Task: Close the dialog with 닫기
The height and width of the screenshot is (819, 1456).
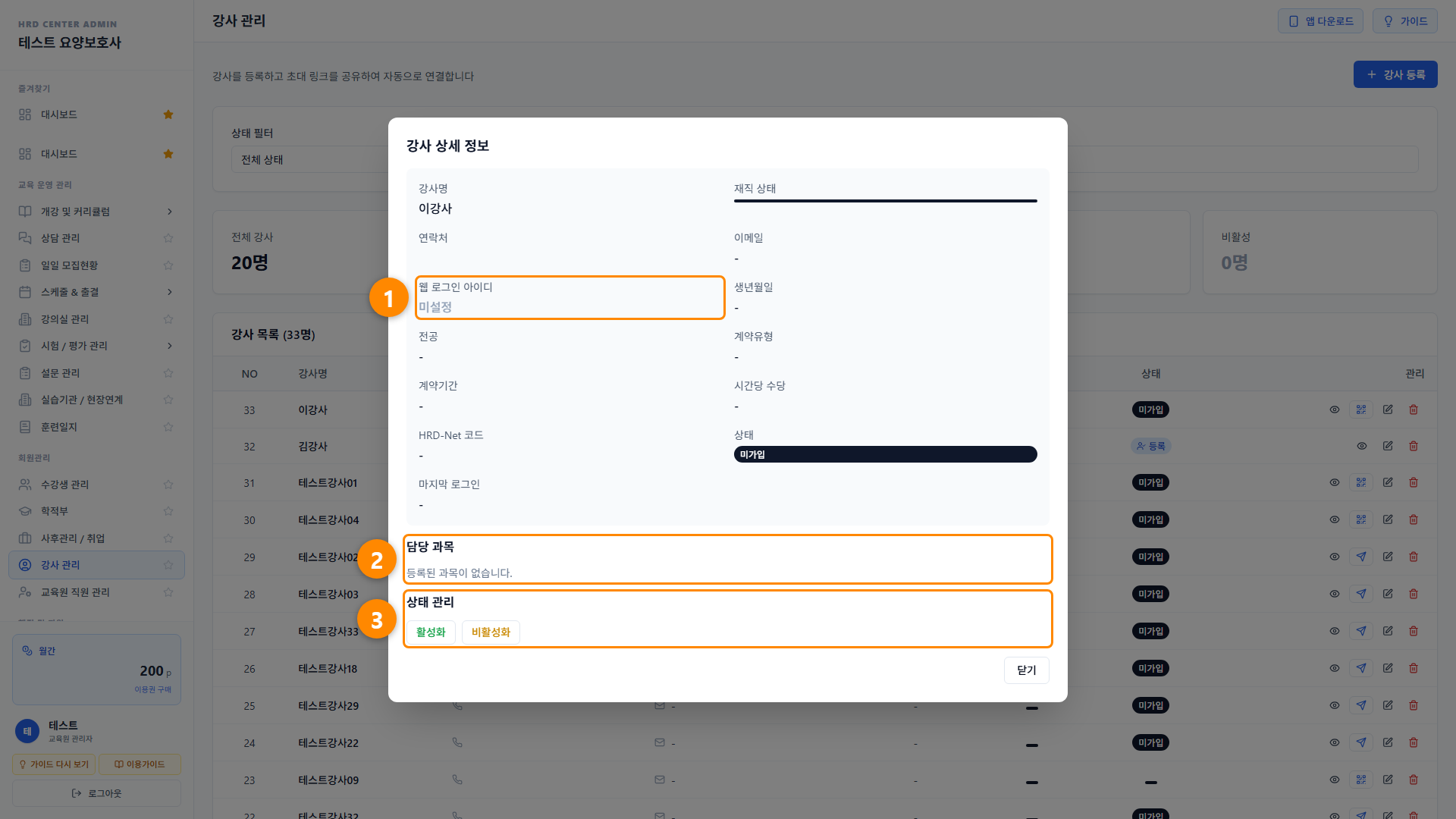Action: [x=1026, y=670]
